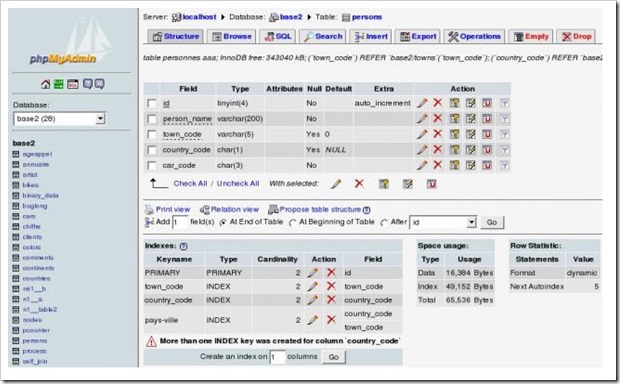Click the Fulltext icon for person_name row

tap(504, 119)
